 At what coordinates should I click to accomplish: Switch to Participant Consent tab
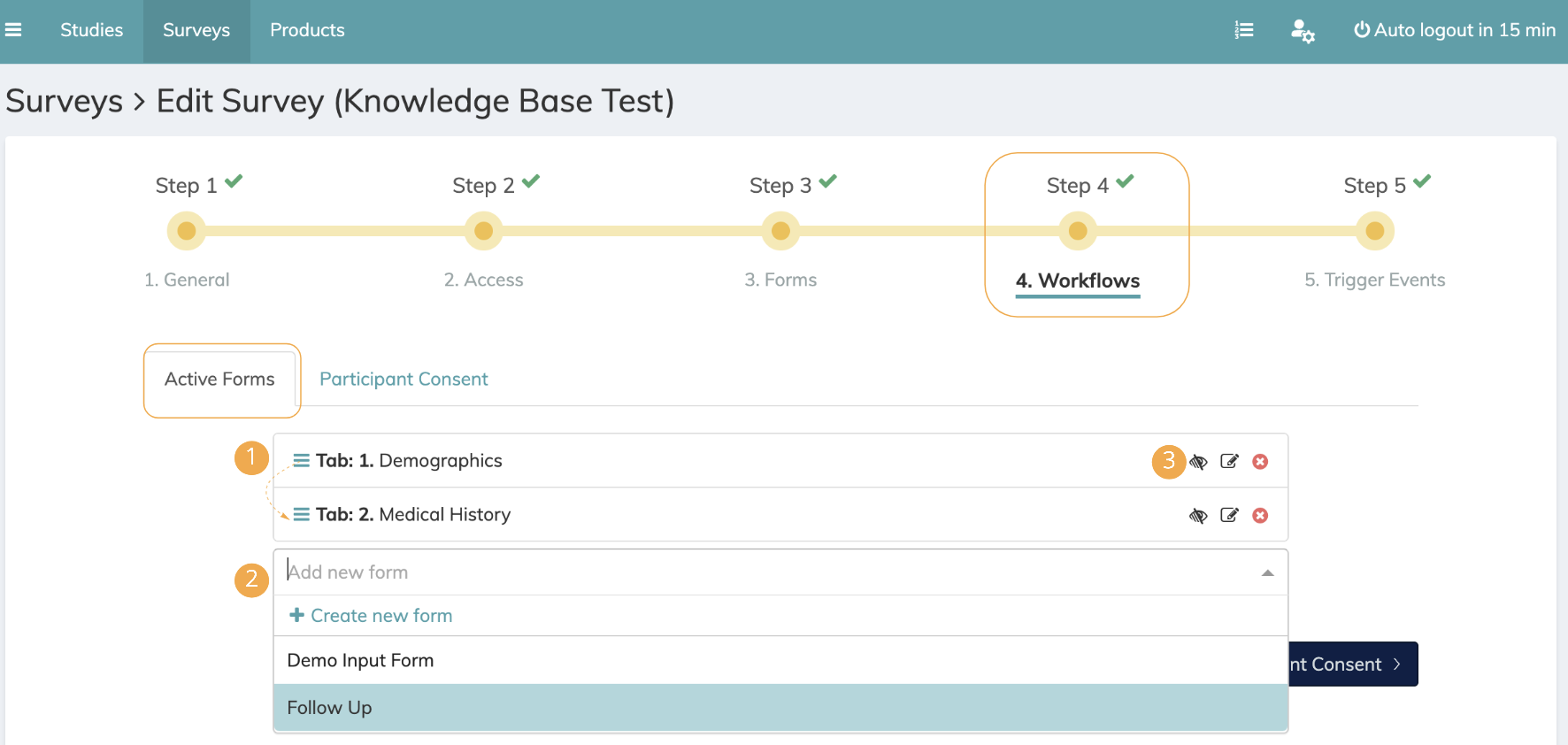point(404,380)
